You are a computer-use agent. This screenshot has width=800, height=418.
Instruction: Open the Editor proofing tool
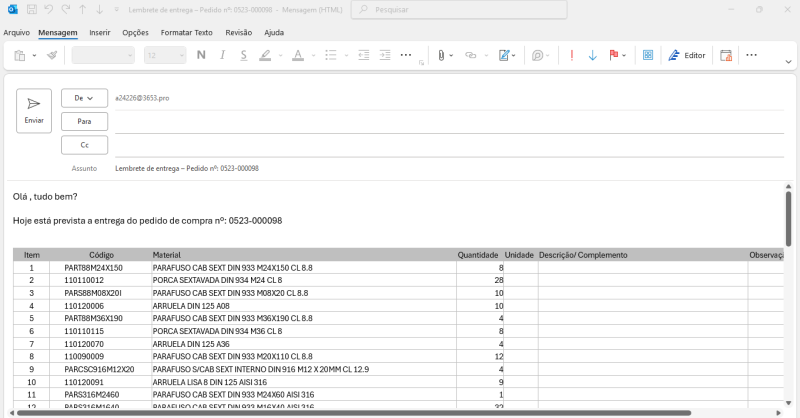pos(687,55)
